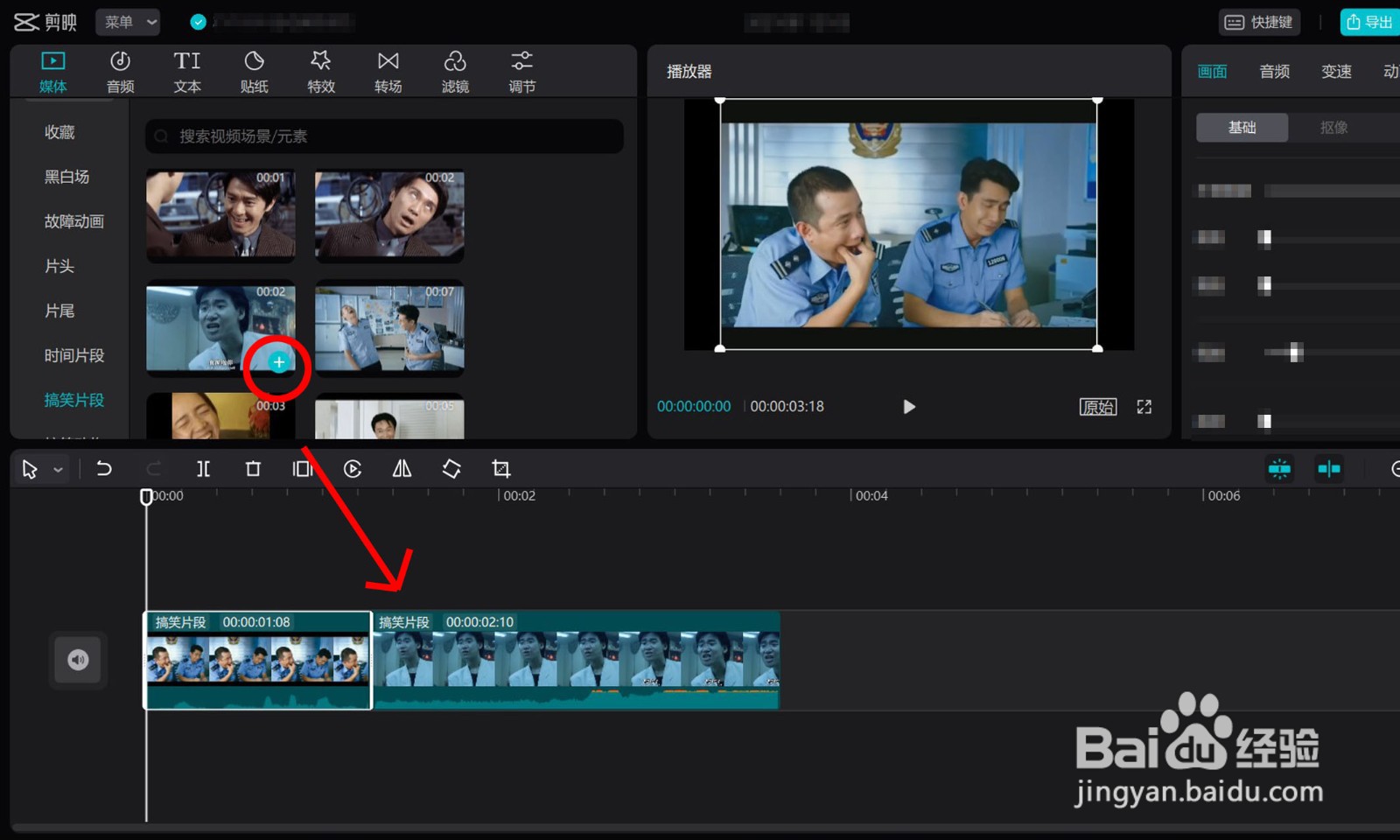This screenshot has height=840, width=1400.
Task: Select 时间片段 category in sidebar
Action: click(x=74, y=355)
